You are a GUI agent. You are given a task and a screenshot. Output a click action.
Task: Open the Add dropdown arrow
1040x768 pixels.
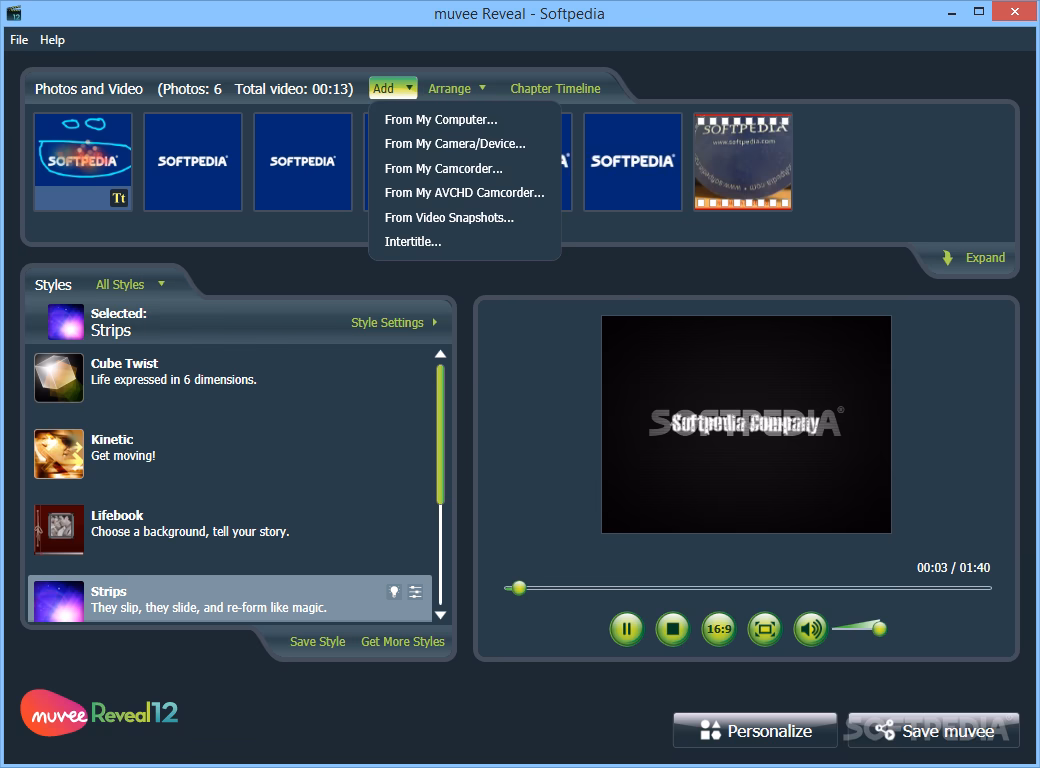(x=409, y=88)
